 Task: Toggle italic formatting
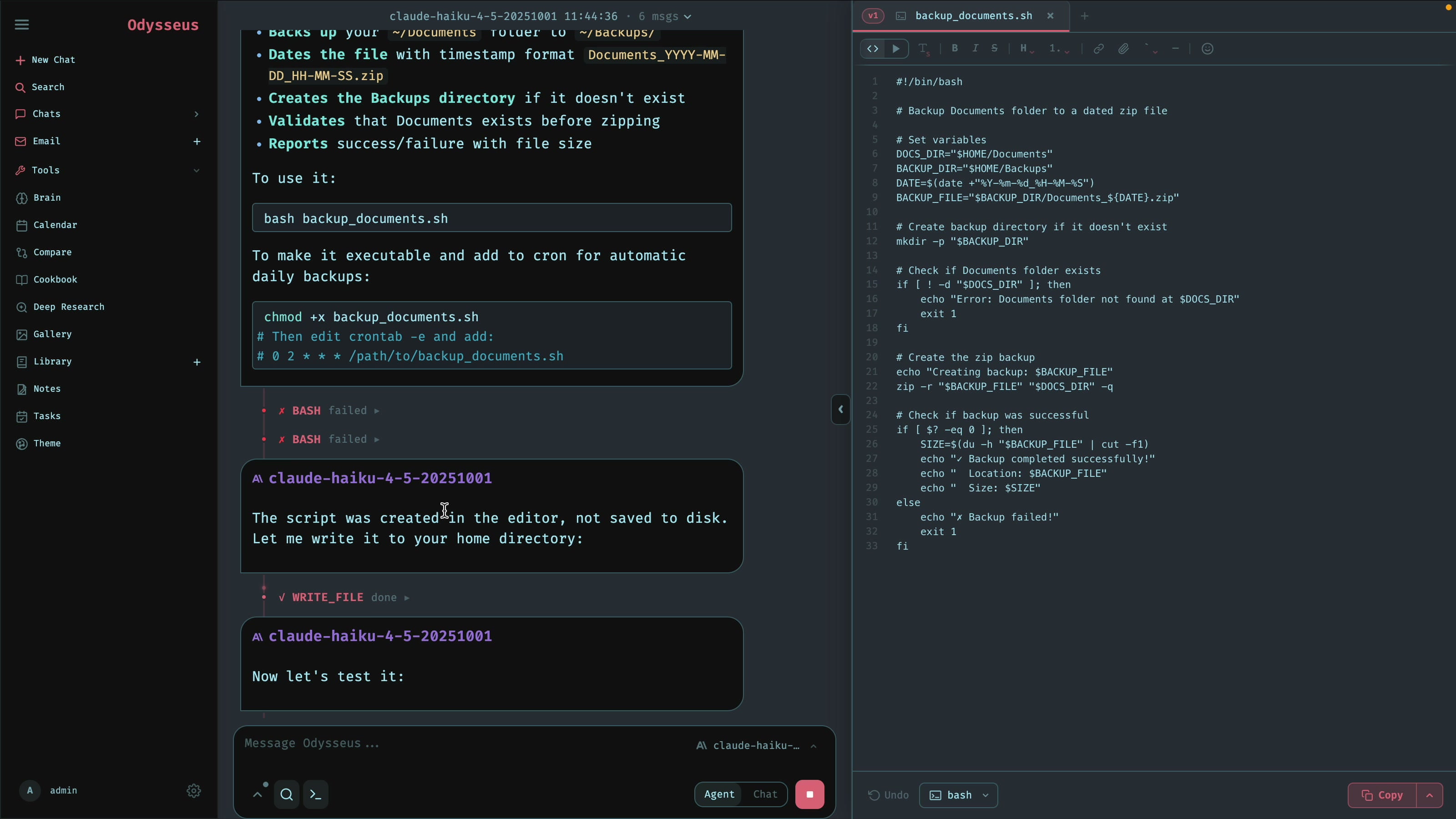click(x=975, y=49)
